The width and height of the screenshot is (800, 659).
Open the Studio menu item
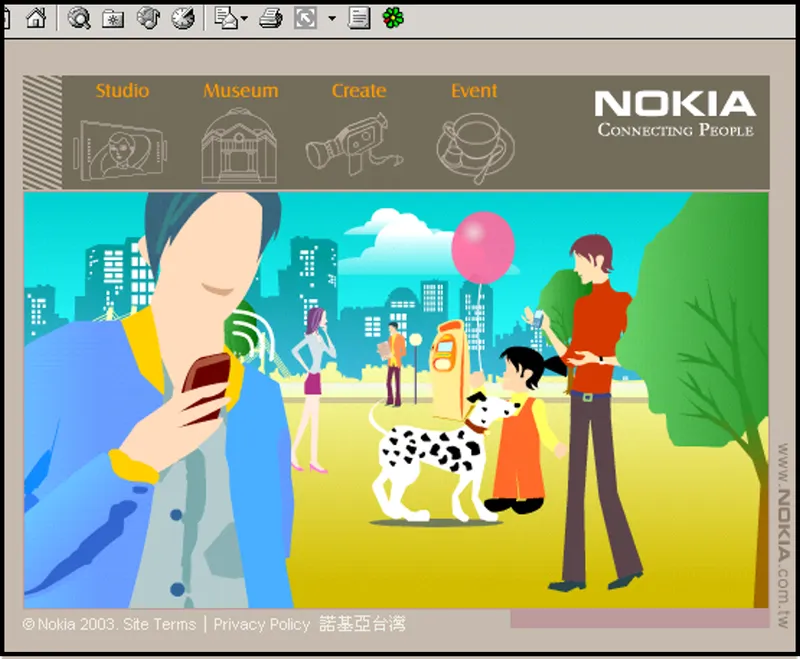point(122,91)
